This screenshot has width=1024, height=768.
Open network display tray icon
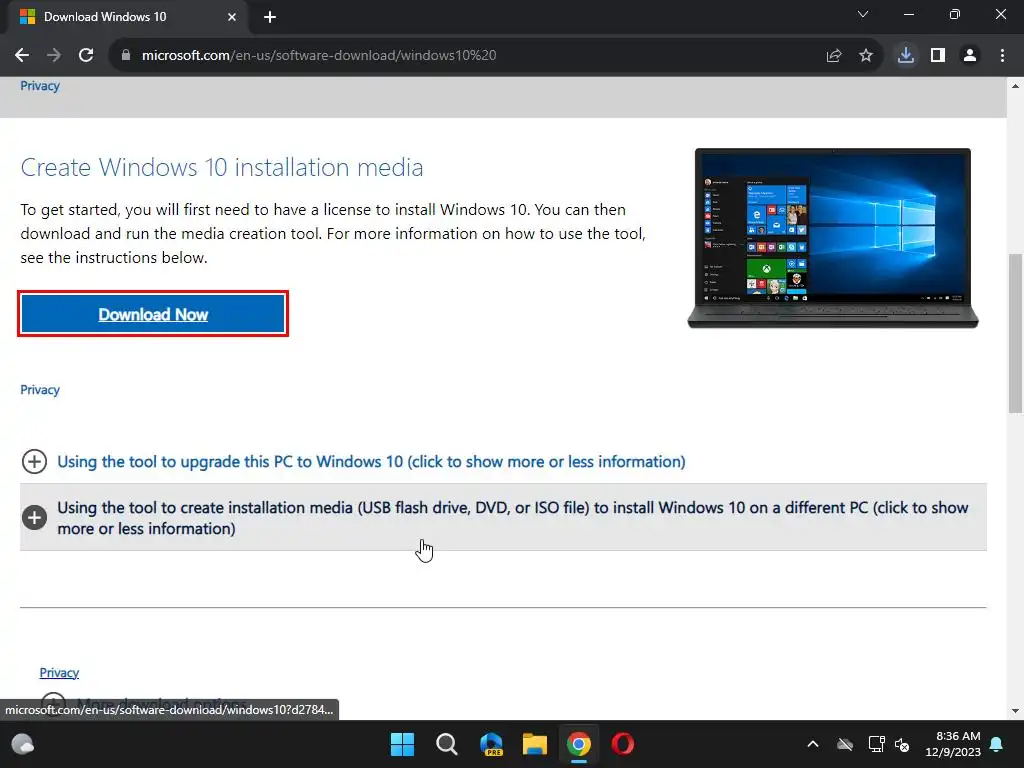pos(876,744)
